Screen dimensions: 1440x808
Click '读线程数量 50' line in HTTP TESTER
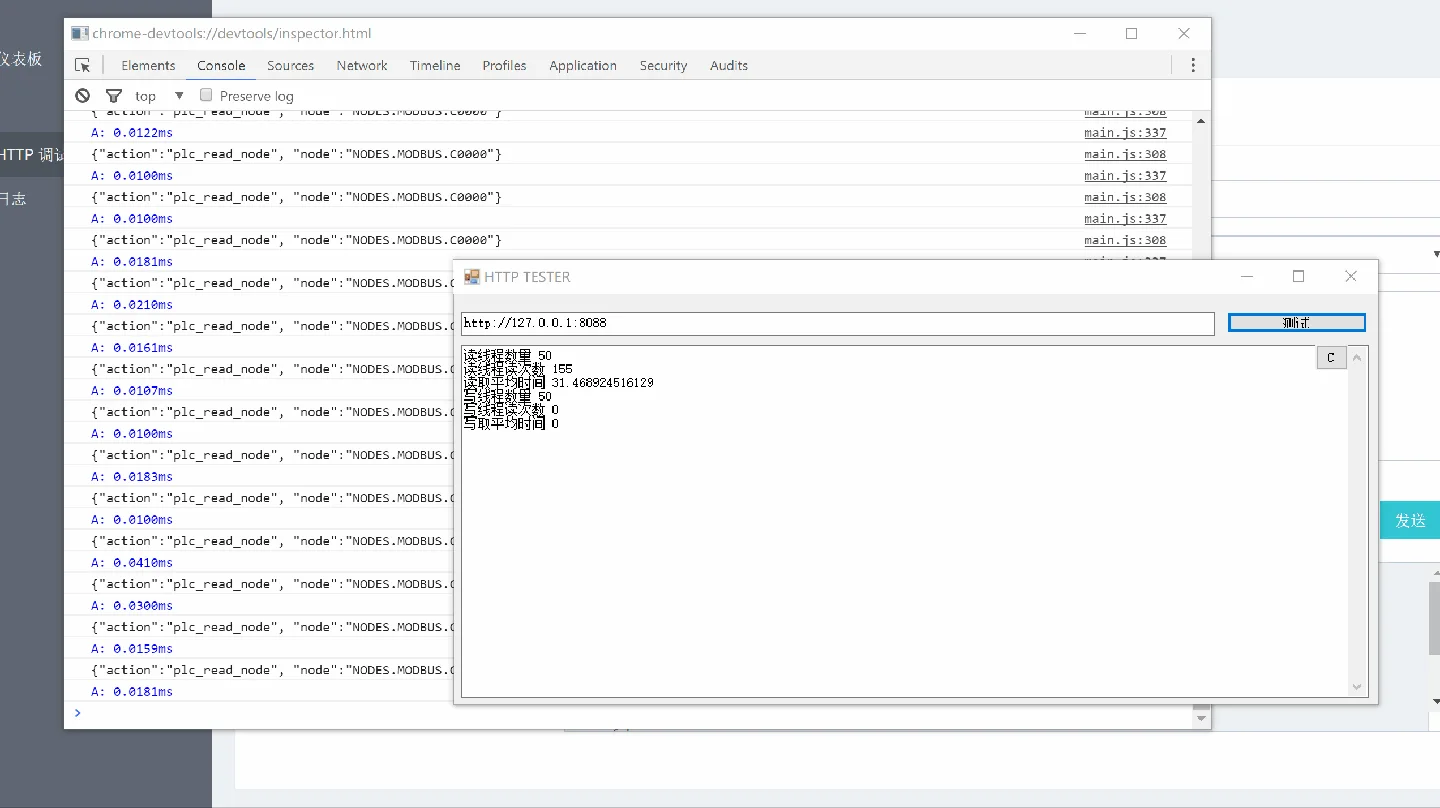point(507,355)
